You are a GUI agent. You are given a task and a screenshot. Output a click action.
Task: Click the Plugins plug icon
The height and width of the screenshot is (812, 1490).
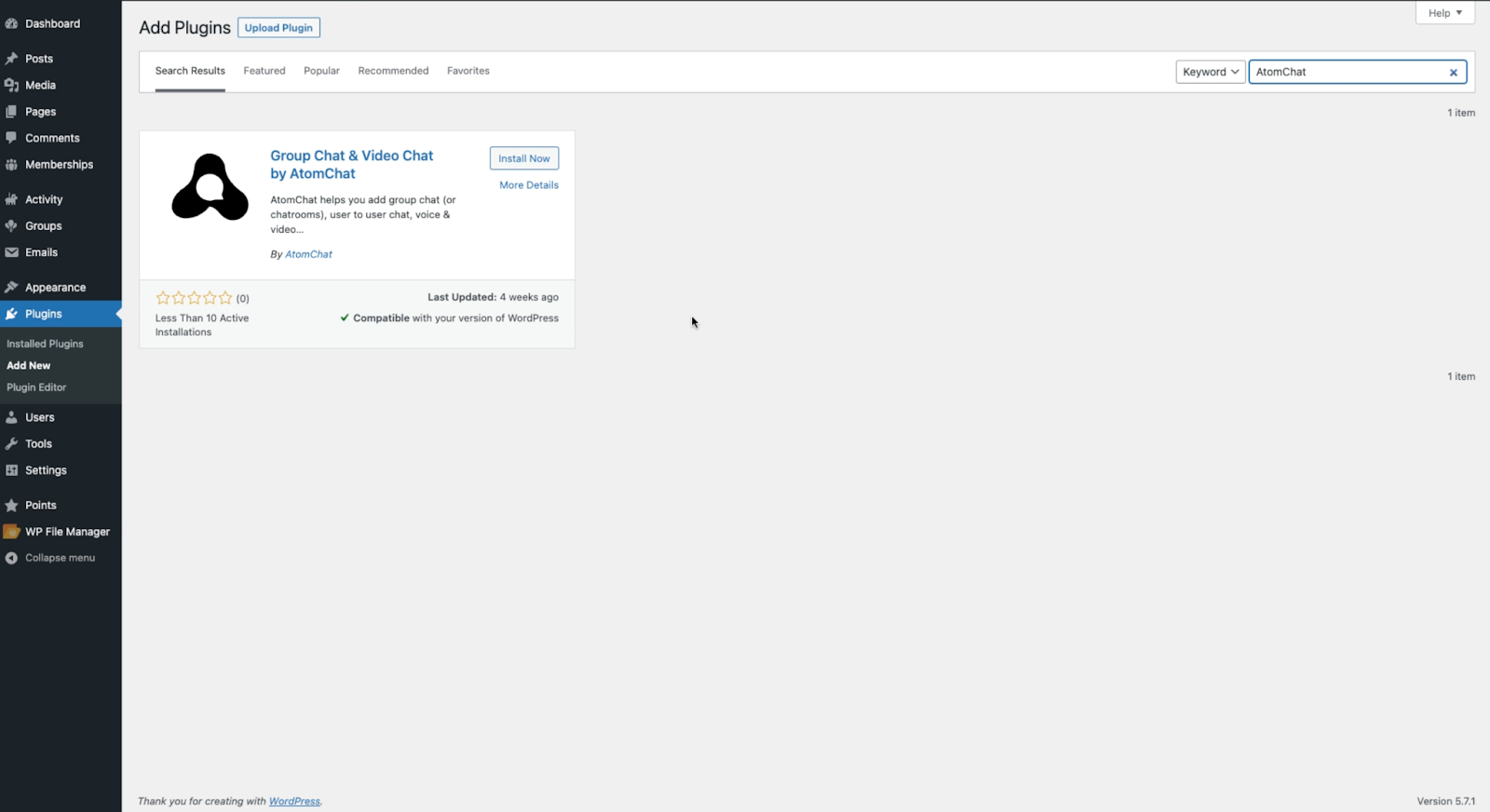pos(11,314)
